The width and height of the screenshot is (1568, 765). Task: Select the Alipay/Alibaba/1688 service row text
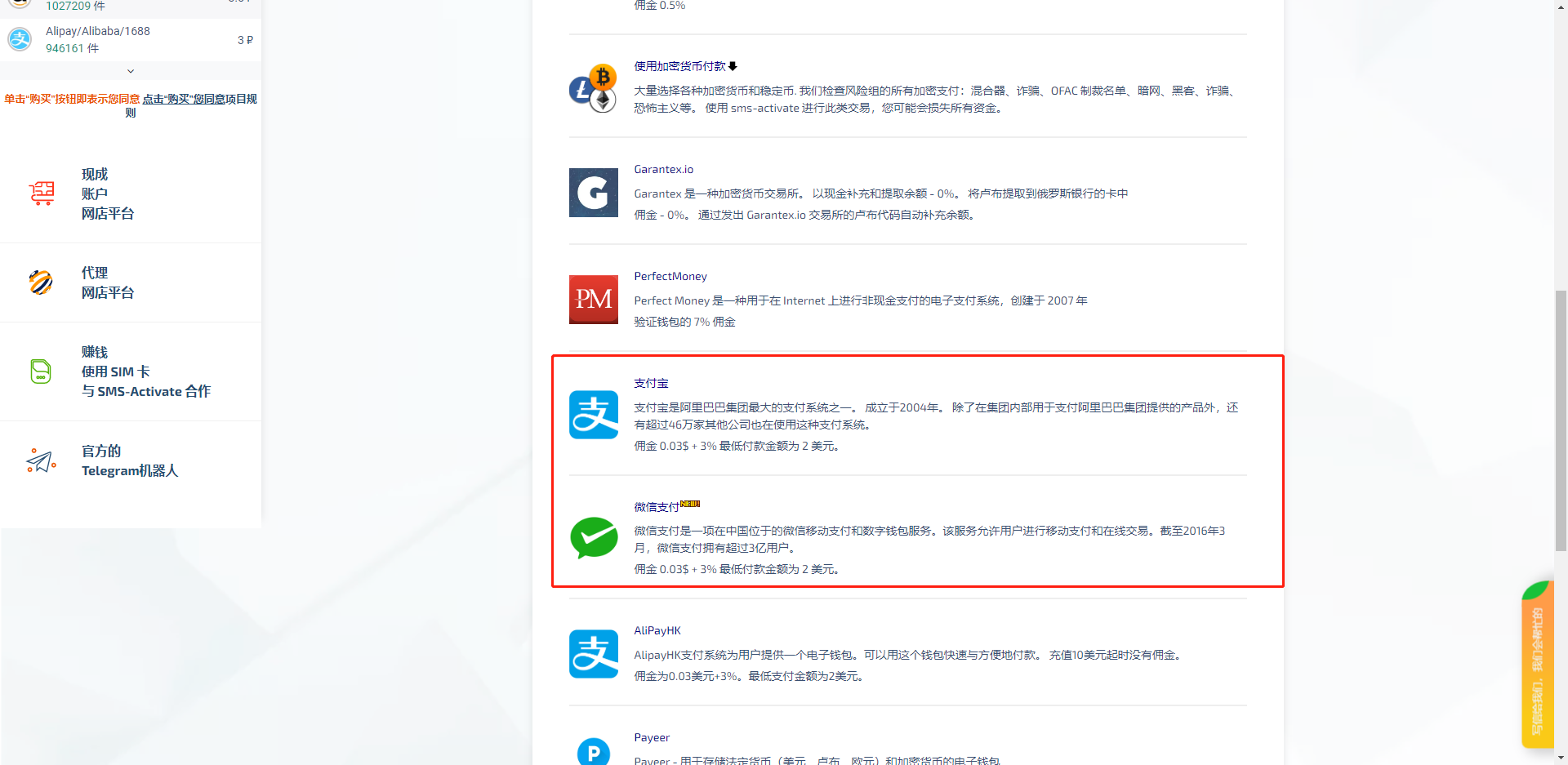(x=98, y=31)
